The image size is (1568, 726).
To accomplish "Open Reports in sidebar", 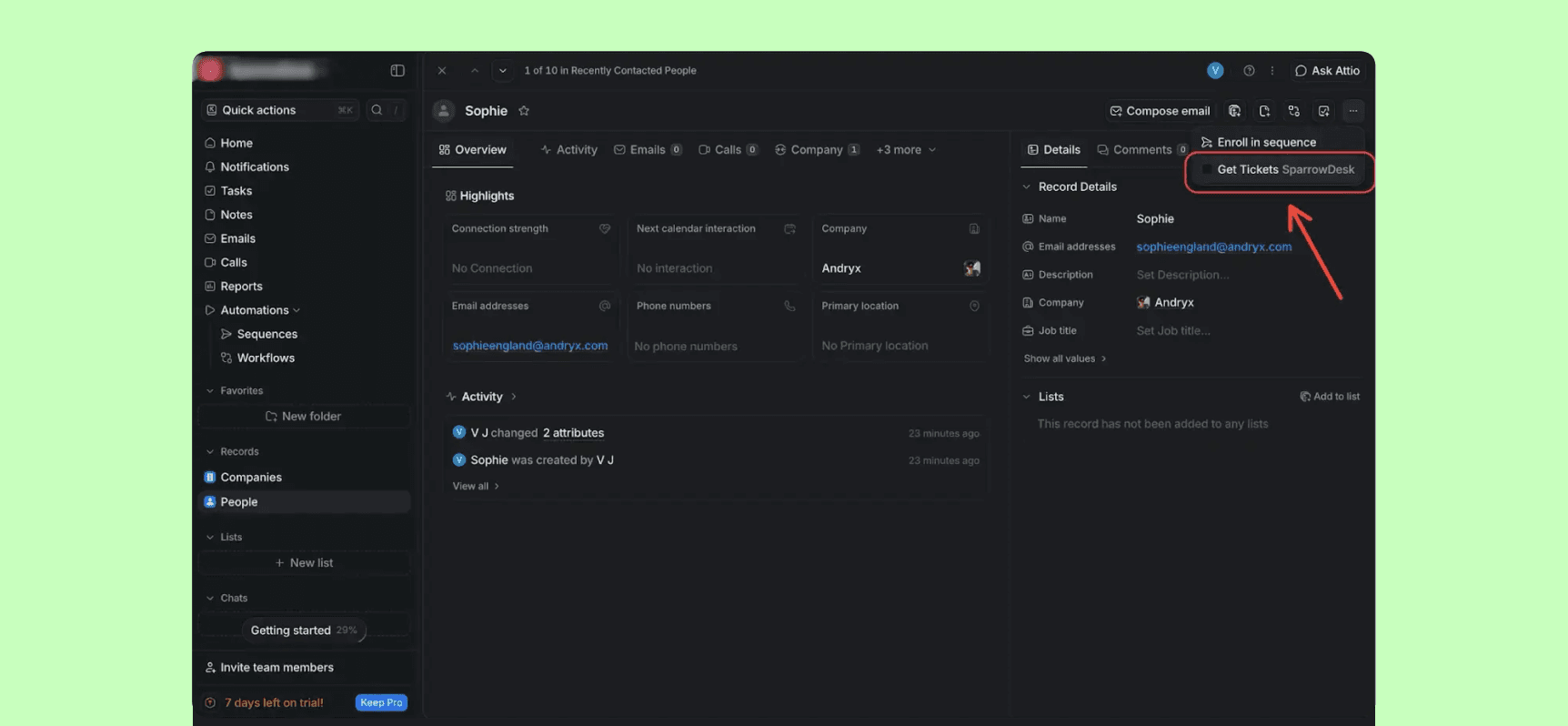I will (305, 287).
